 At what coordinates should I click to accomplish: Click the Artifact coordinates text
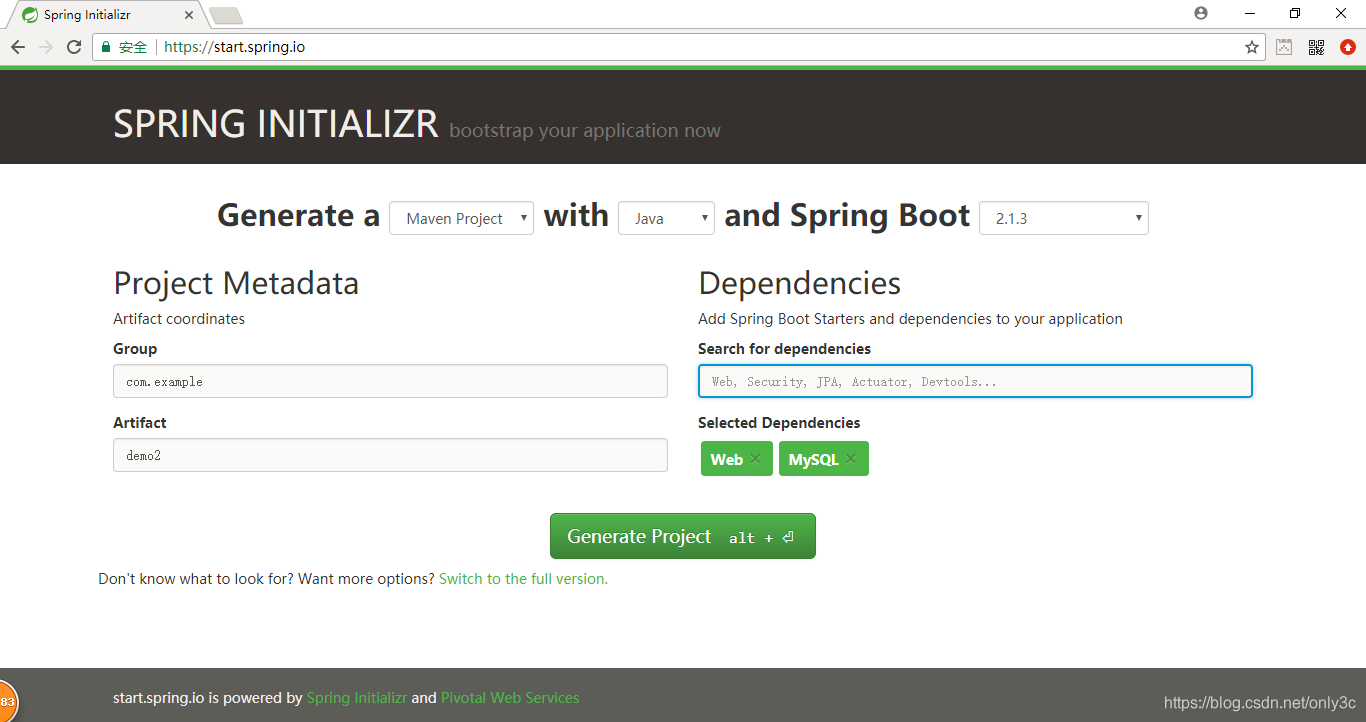click(x=179, y=319)
